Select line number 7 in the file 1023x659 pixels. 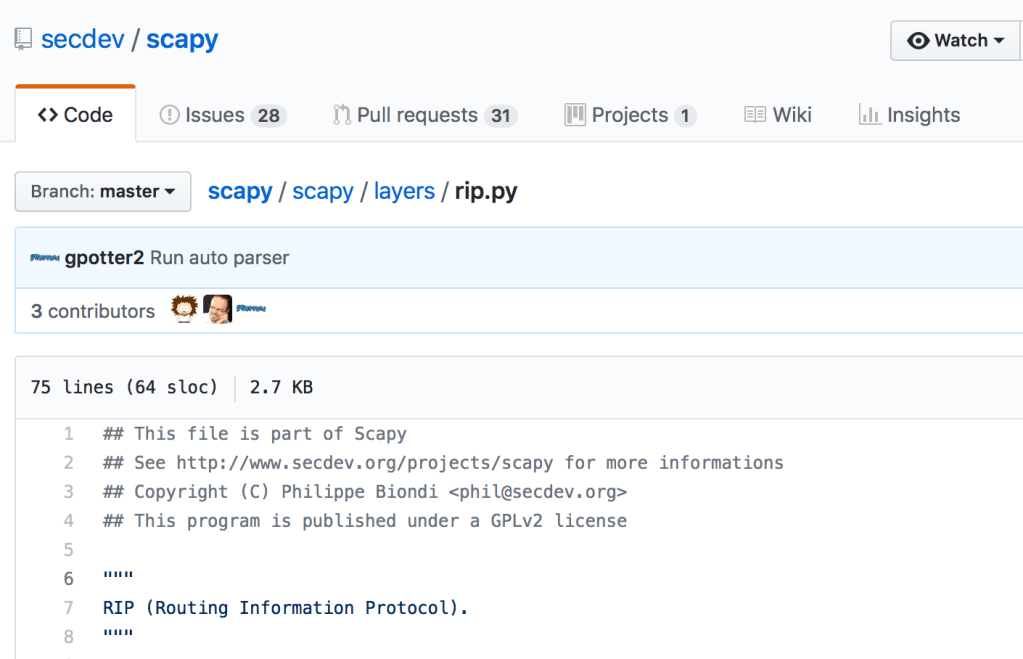67,607
